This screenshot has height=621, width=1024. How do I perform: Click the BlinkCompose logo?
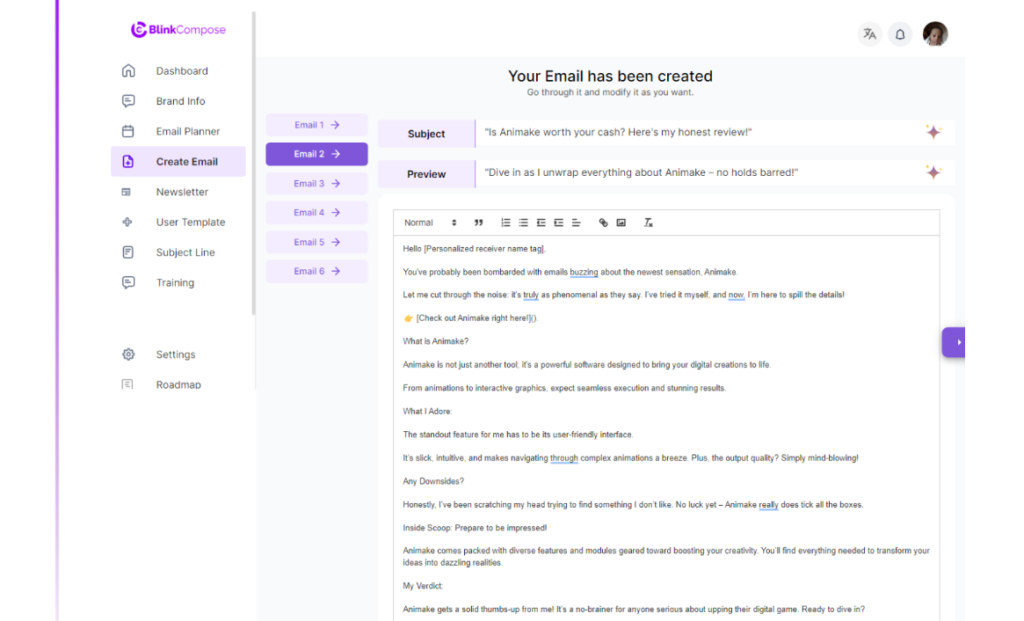(178, 29)
